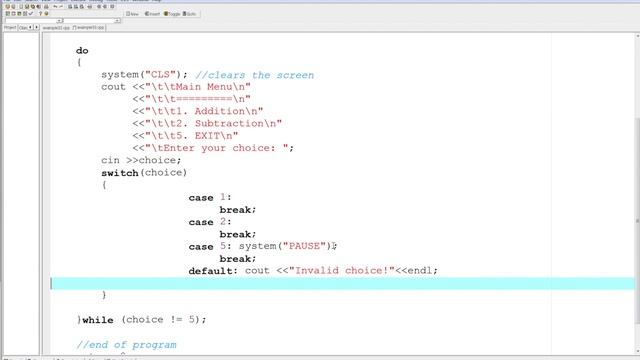Screen dimensions: 640x360
Task: Click the second combo box dropdown arrow
Action: pos(118,20)
